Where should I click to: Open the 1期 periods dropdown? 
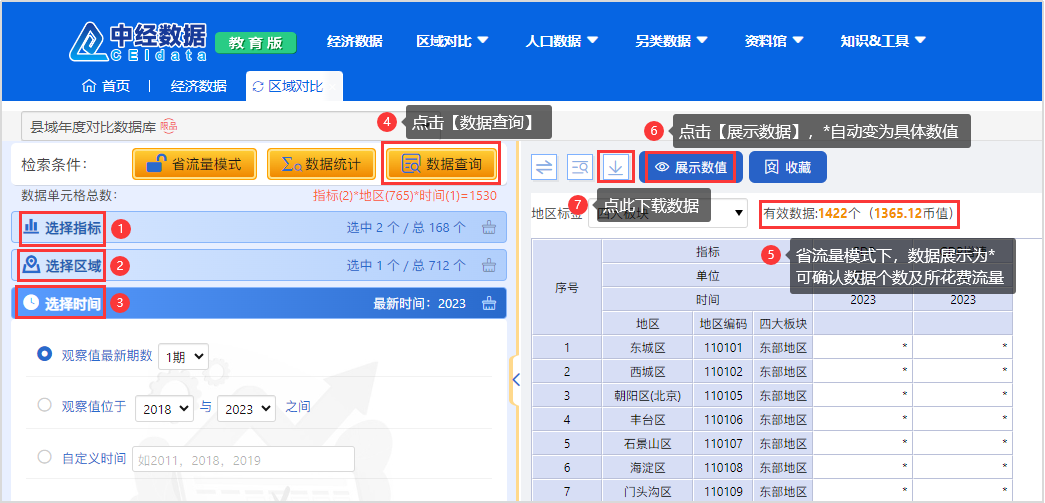[182, 355]
